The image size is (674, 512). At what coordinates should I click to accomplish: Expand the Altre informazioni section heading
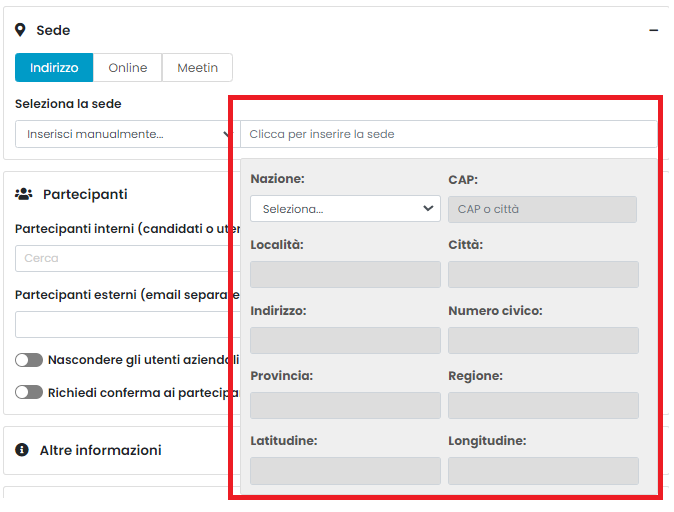(x=101, y=450)
